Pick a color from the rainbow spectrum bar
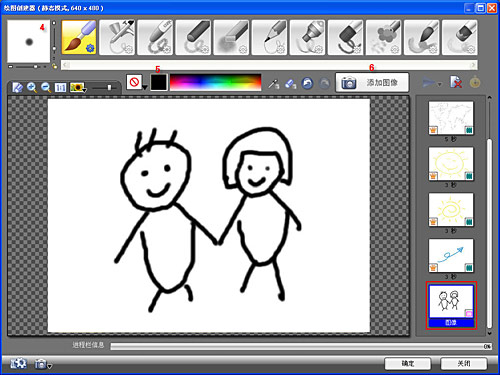500x375 pixels. click(215, 82)
